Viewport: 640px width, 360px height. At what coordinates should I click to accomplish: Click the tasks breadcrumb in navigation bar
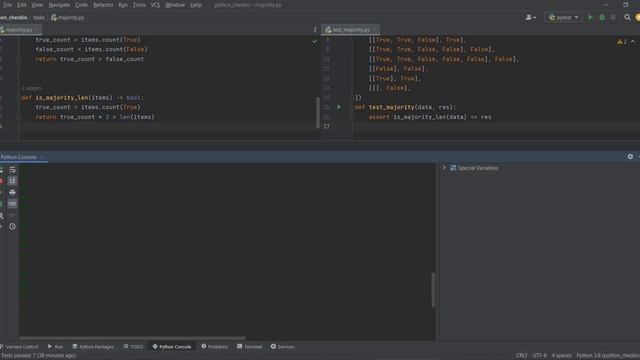coord(39,18)
